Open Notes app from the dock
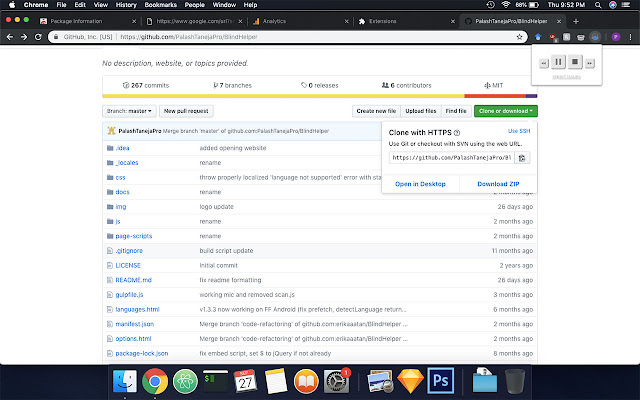Viewport: 640px width, 400px height. 276,381
